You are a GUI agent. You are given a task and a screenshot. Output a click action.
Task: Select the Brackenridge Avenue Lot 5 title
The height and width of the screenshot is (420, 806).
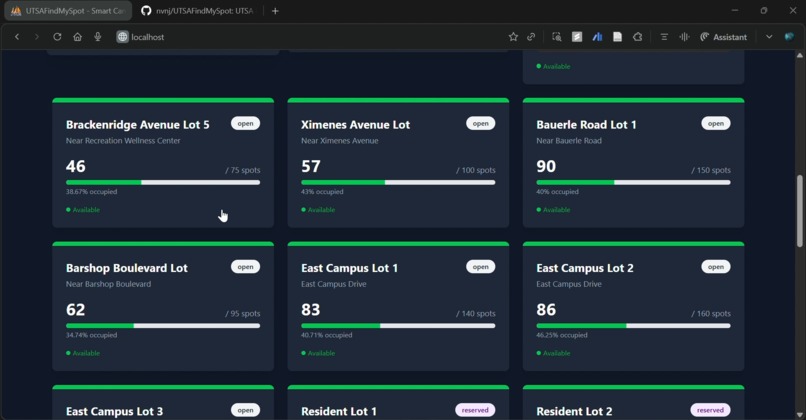pyautogui.click(x=138, y=125)
